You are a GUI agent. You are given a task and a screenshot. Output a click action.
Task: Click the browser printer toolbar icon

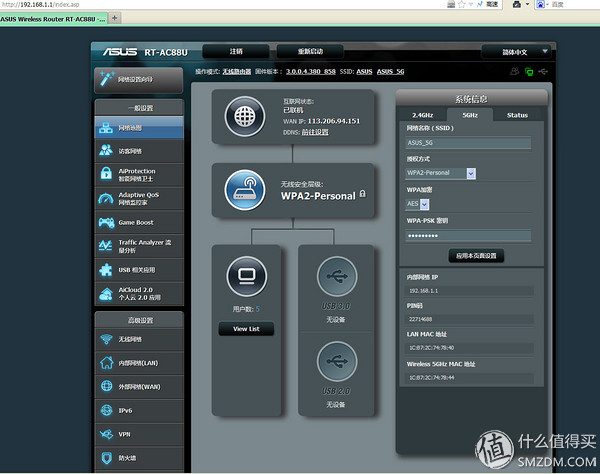click(x=517, y=4)
